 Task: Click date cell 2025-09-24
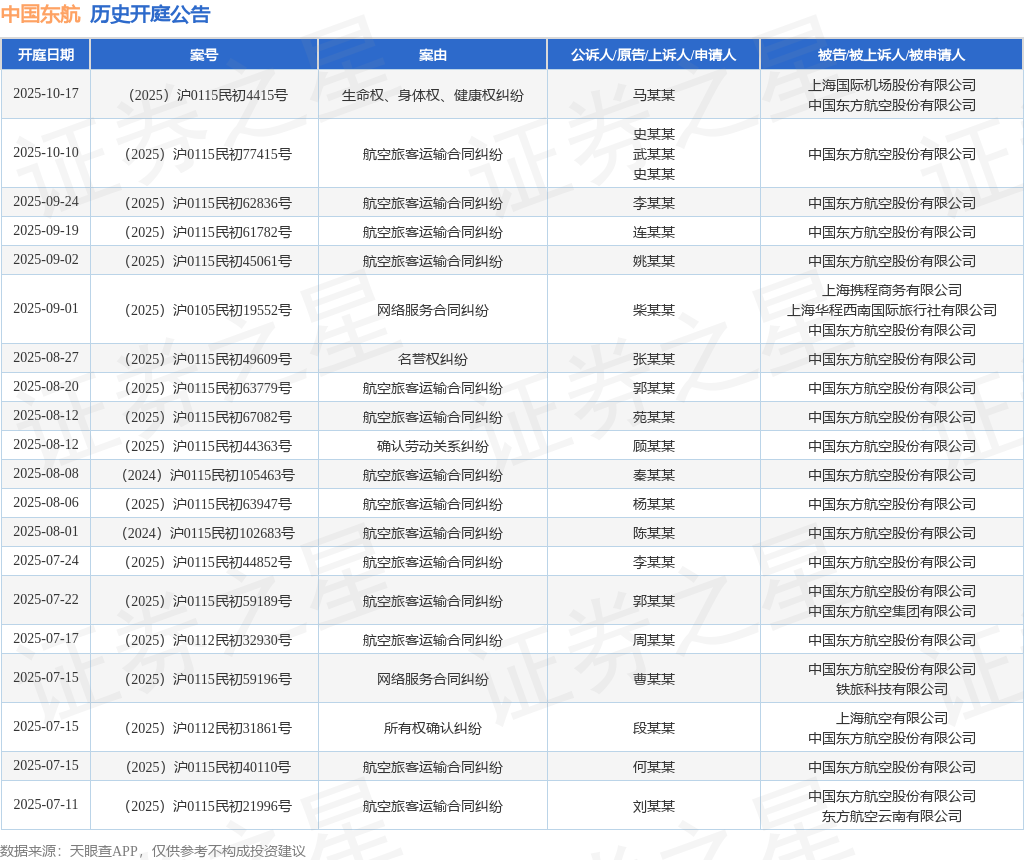46,201
